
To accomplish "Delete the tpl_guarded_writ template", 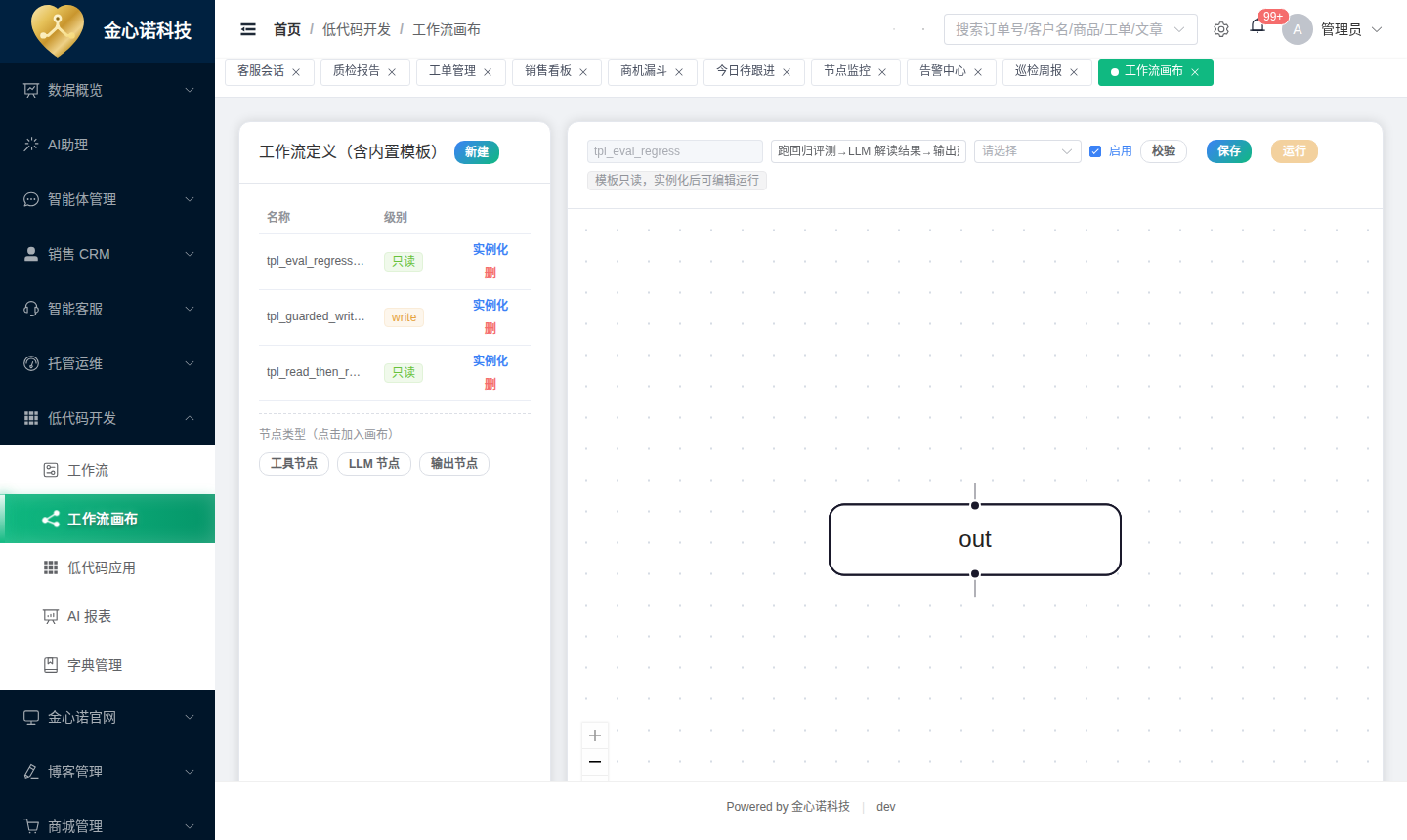I will [x=490, y=329].
